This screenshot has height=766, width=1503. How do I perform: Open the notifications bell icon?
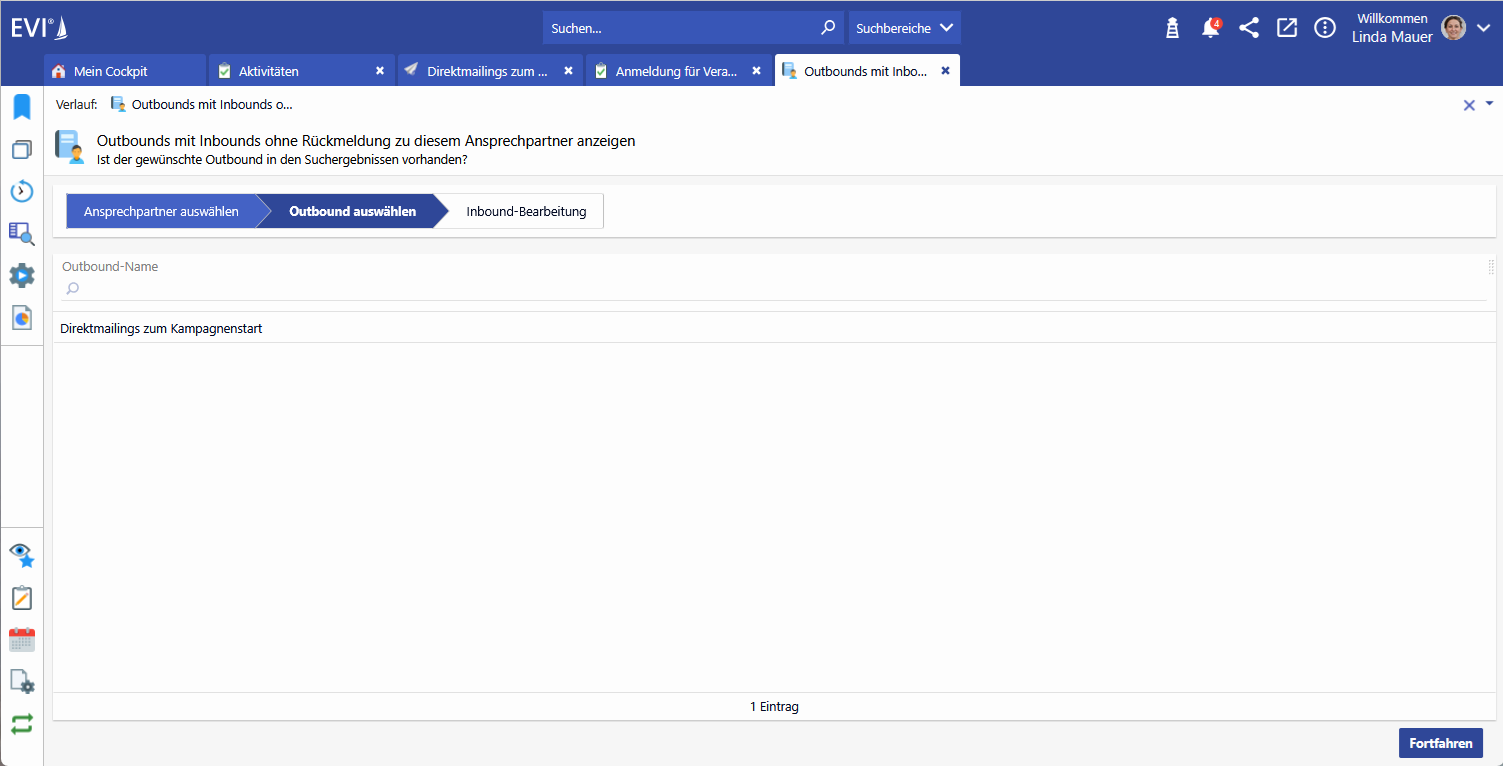tap(1210, 28)
